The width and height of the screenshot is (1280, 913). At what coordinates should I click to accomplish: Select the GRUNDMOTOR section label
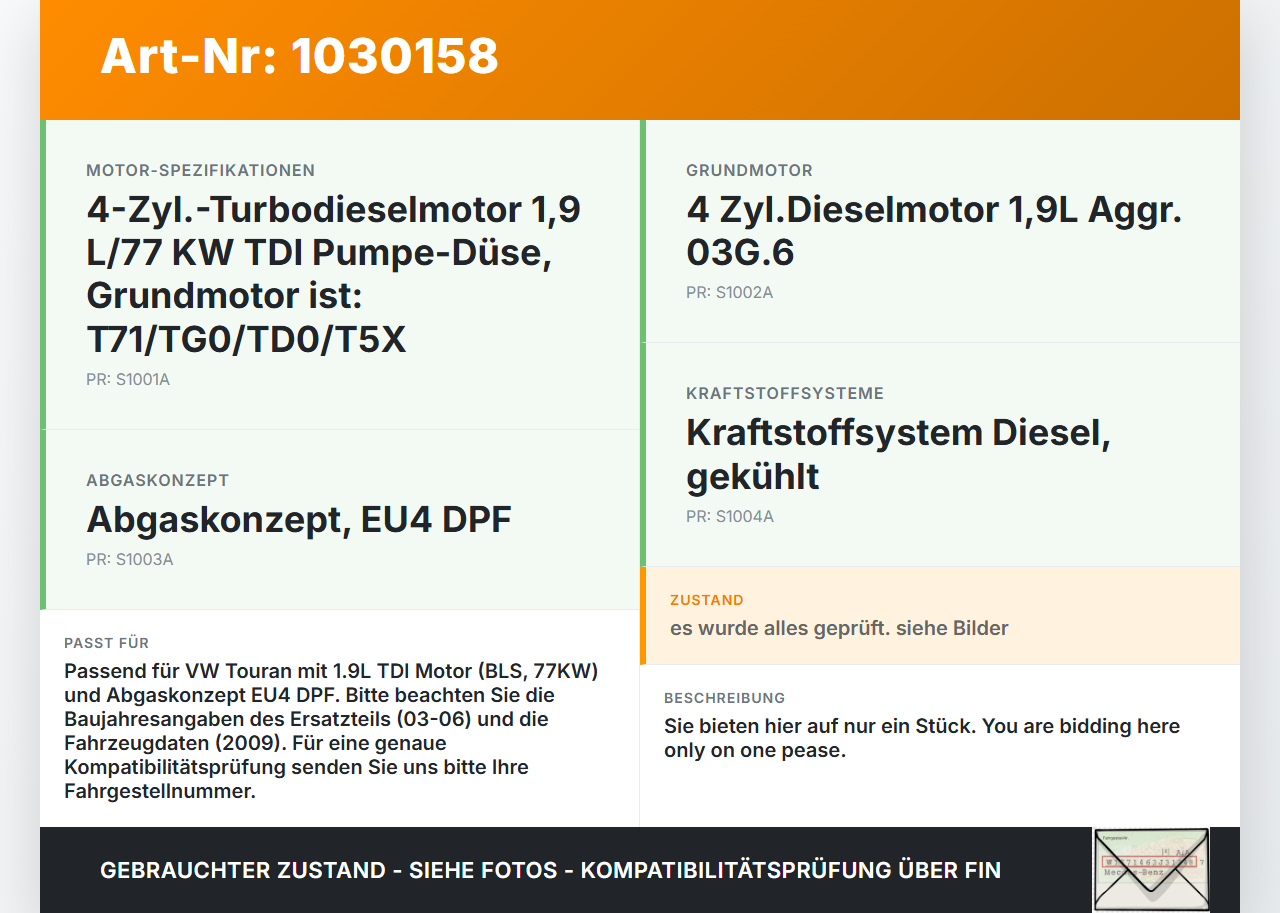pos(748,170)
